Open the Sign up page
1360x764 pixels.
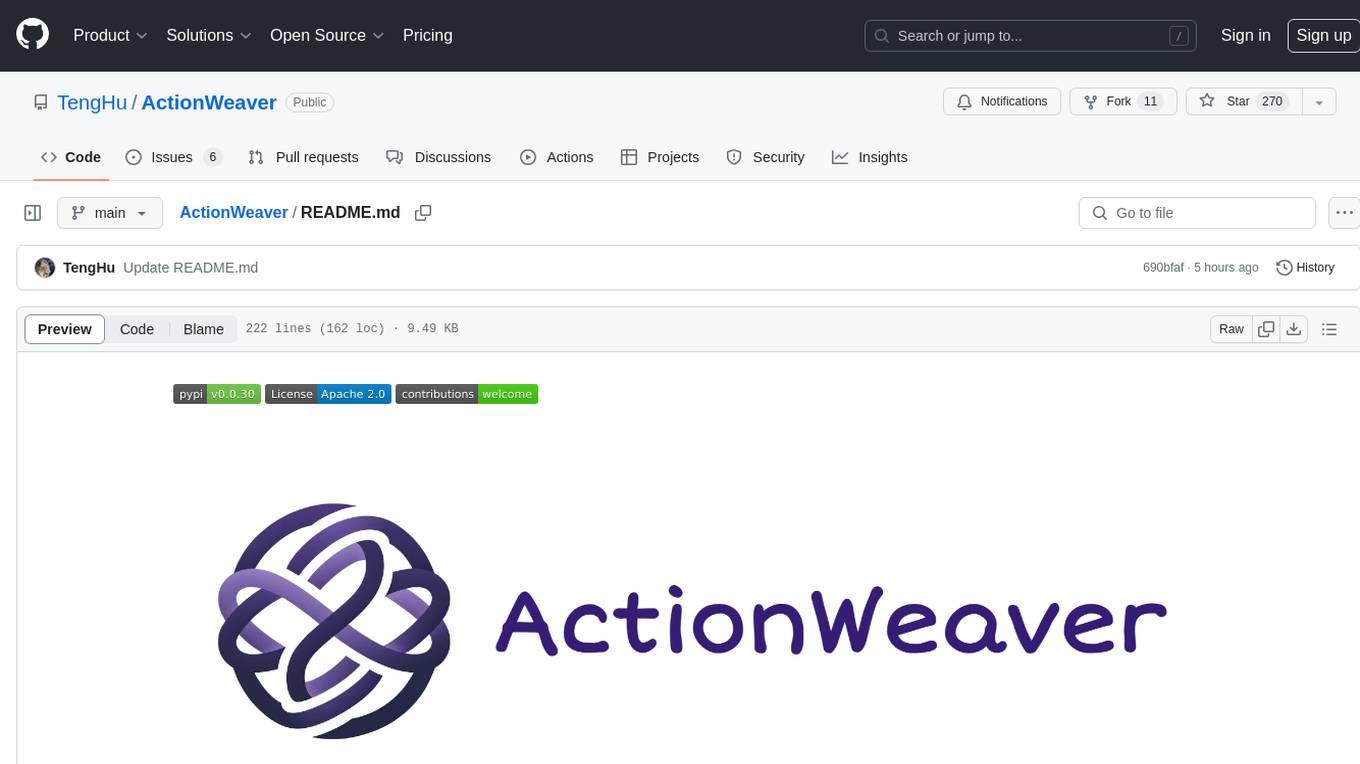[x=1323, y=35]
